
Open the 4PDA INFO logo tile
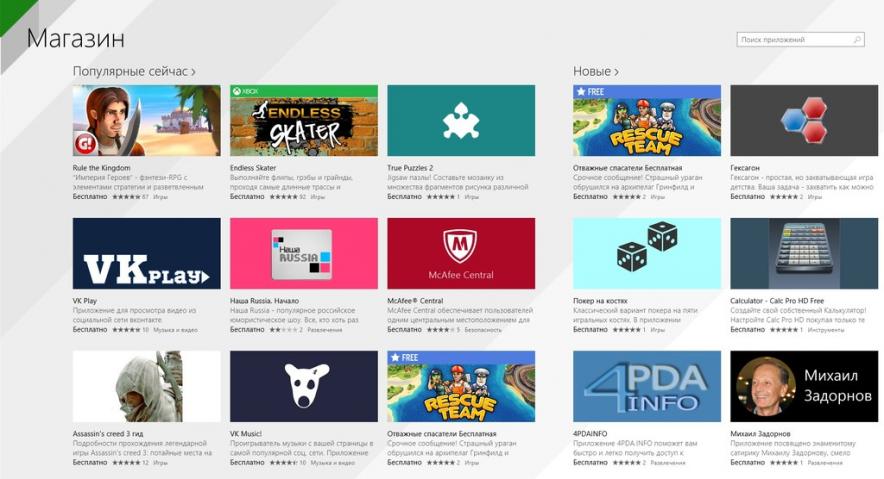point(647,387)
